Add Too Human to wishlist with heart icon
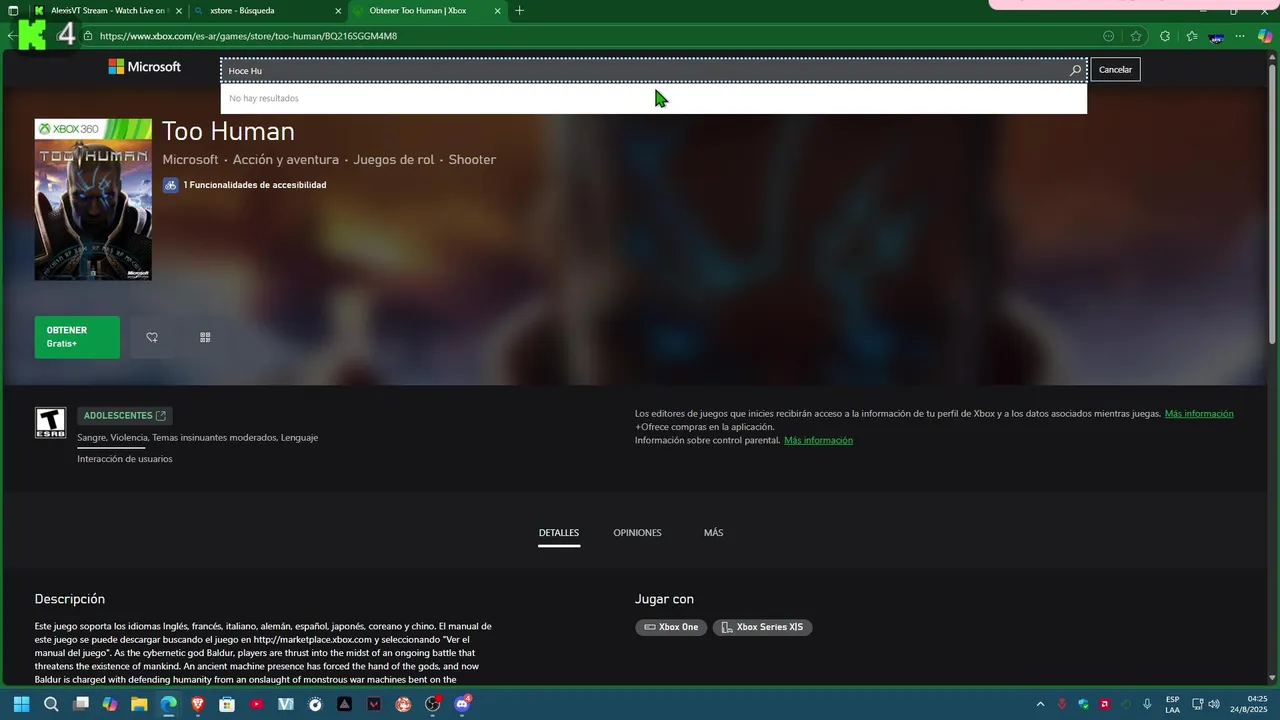The image size is (1280, 720). [x=152, y=338]
